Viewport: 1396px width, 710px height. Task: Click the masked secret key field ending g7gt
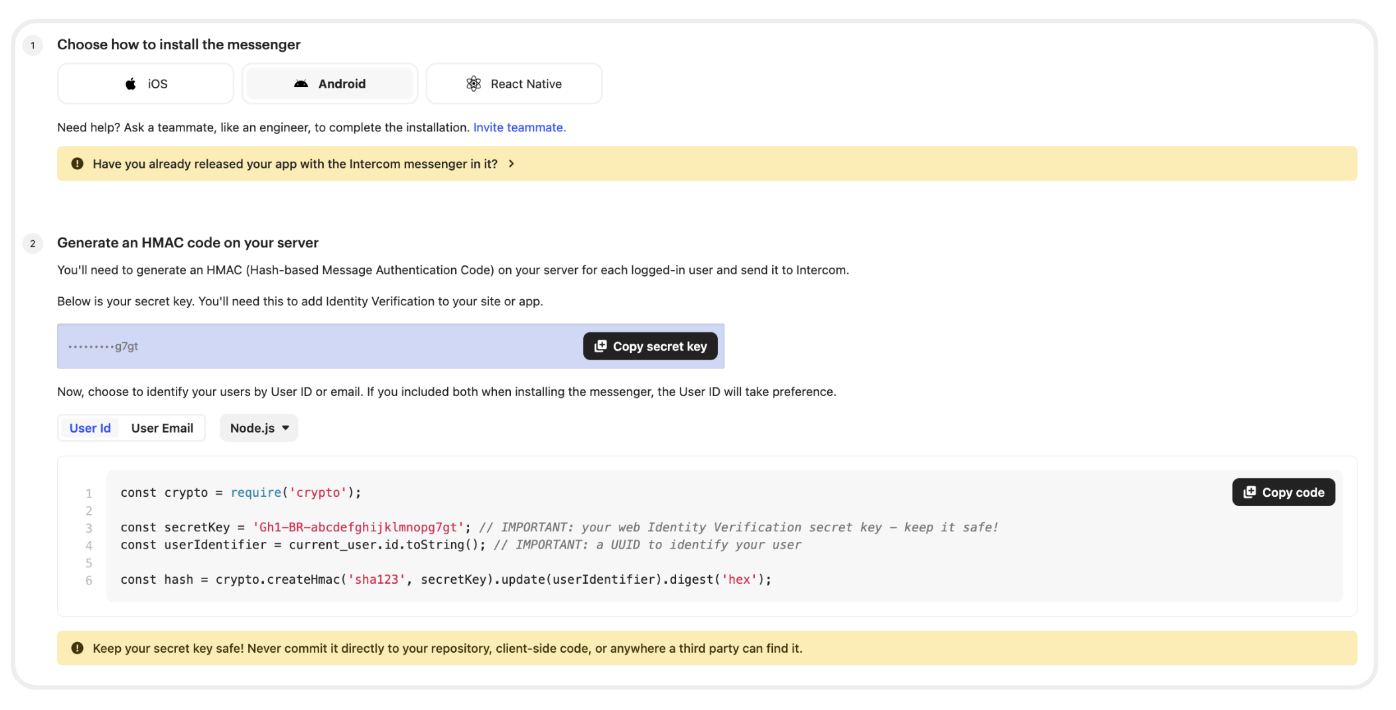(x=391, y=346)
